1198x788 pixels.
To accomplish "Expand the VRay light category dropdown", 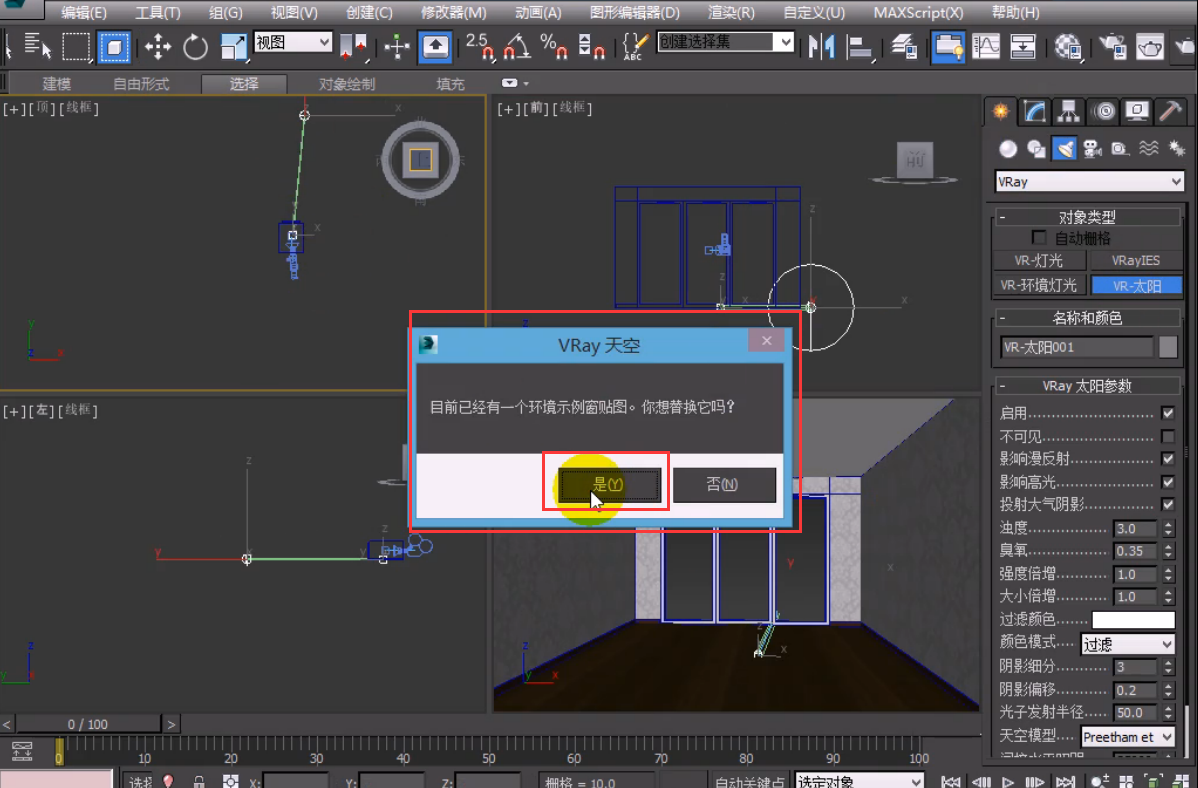I will tap(1089, 182).
